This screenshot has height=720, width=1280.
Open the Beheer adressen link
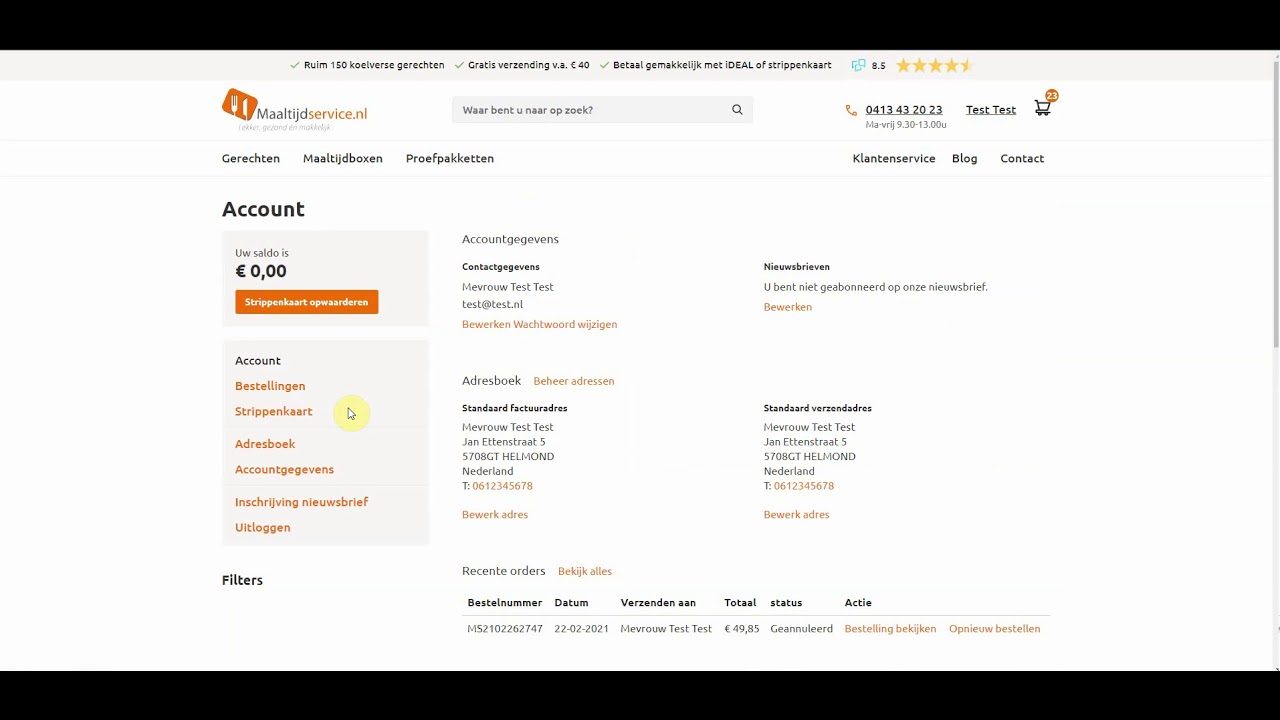(574, 381)
